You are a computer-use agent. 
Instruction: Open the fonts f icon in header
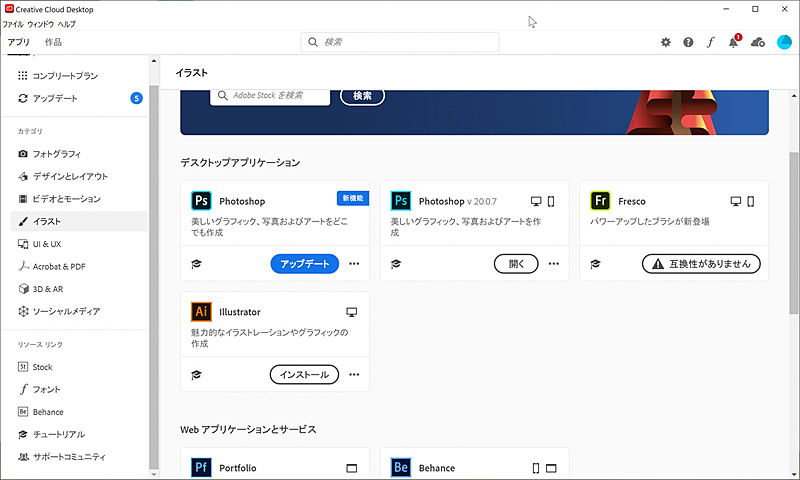[x=710, y=42]
